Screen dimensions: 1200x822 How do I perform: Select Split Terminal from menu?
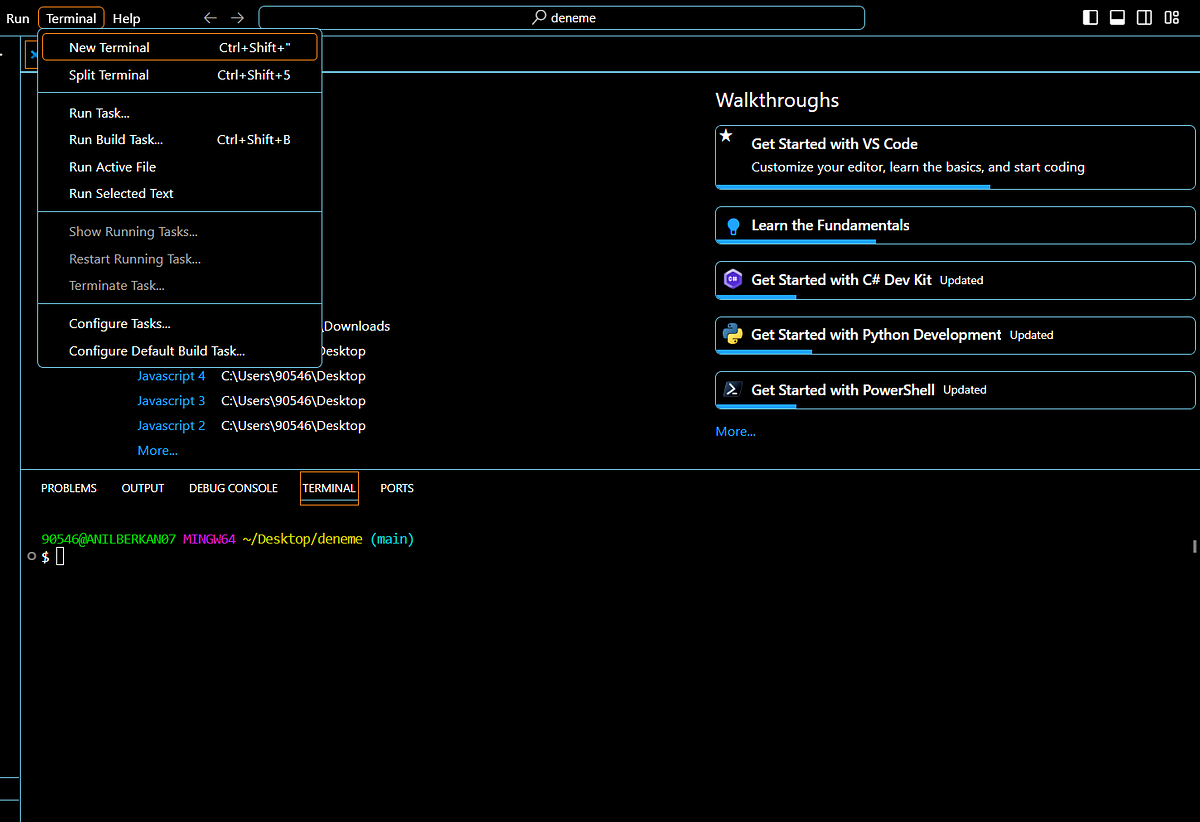point(180,75)
